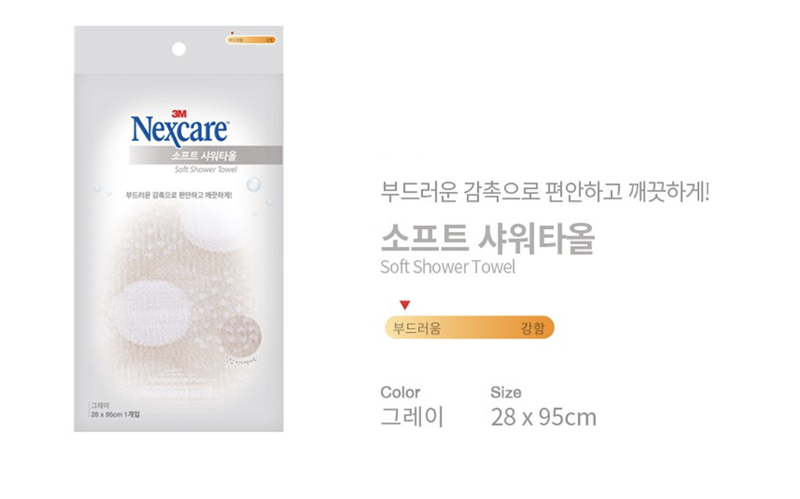Click the gray 소프트 샤워타올 banner on the package
Image resolution: width=800 pixels, height=499 pixels.
pos(206,155)
